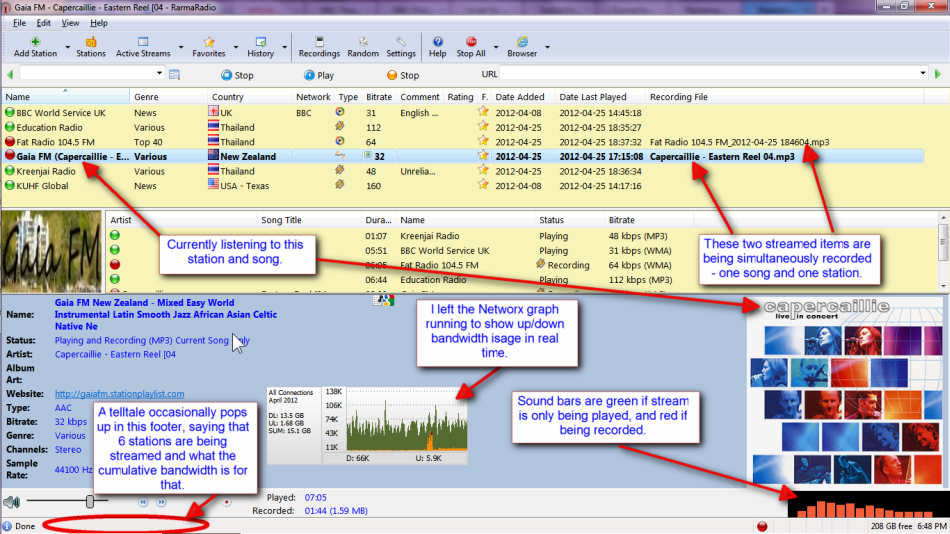Open the File menu

[x=19, y=23]
